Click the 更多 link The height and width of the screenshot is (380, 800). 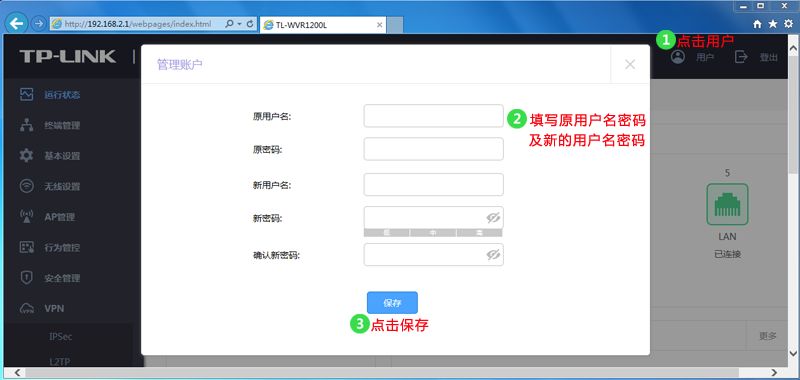(x=768, y=336)
